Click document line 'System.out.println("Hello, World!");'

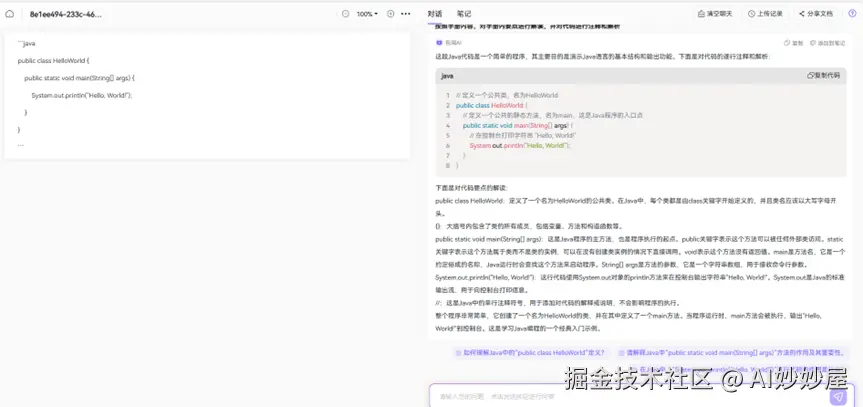[81, 95]
